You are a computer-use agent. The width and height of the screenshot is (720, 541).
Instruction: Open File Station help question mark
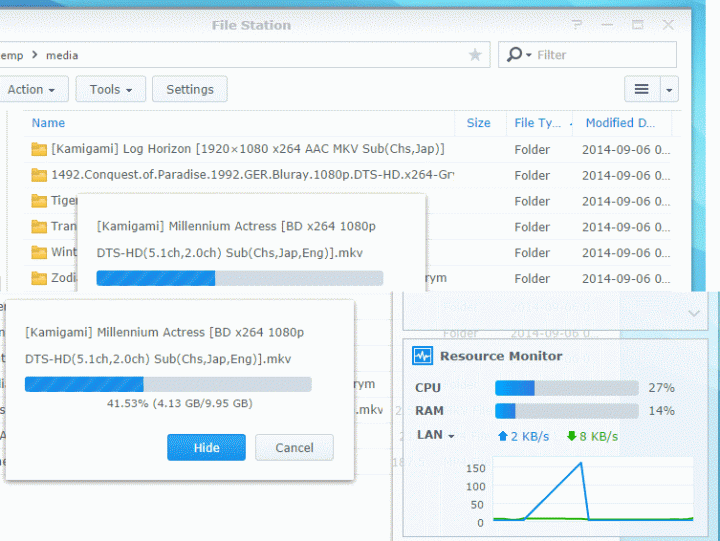[576, 25]
